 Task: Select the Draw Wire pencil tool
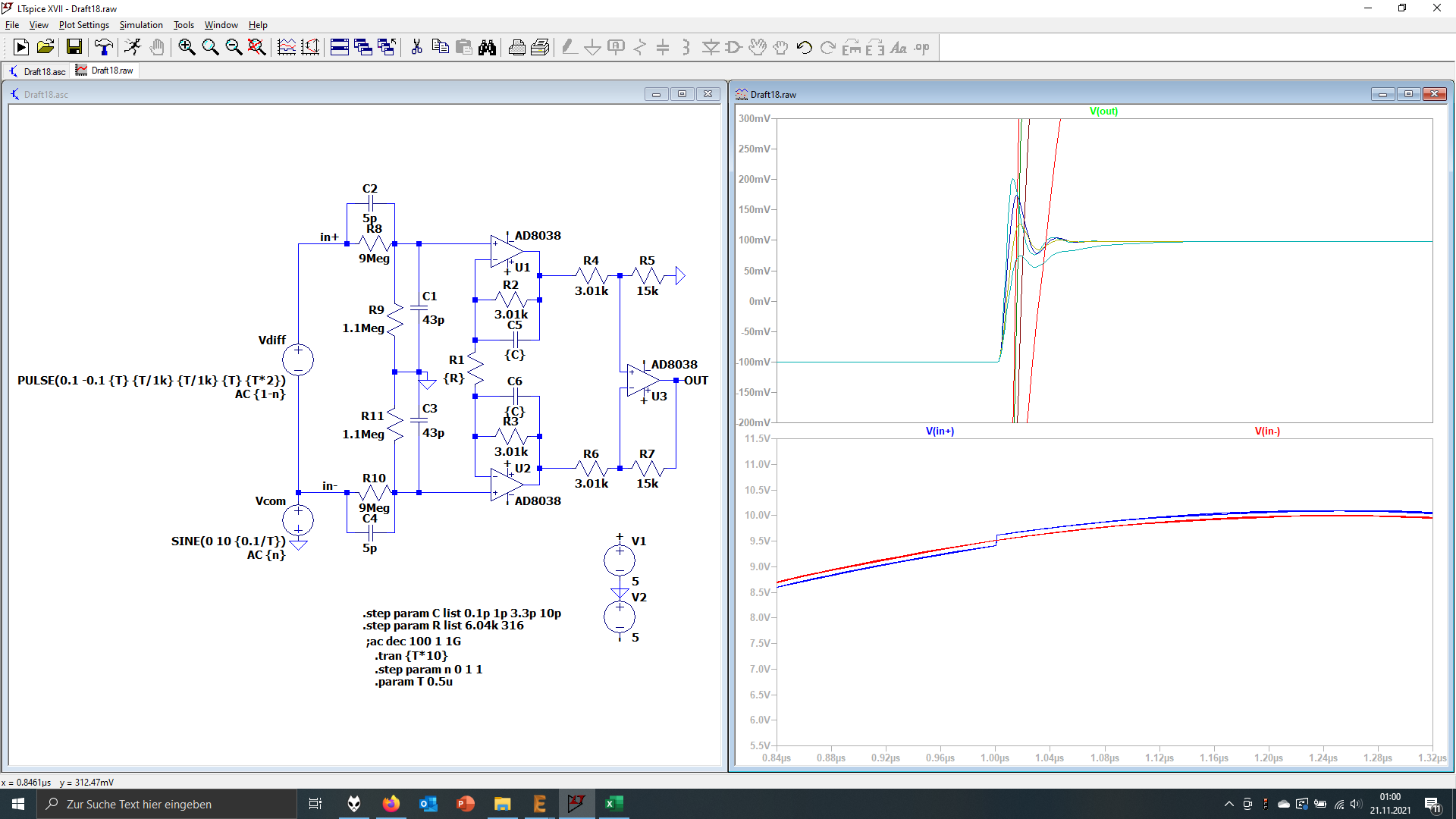(x=570, y=47)
